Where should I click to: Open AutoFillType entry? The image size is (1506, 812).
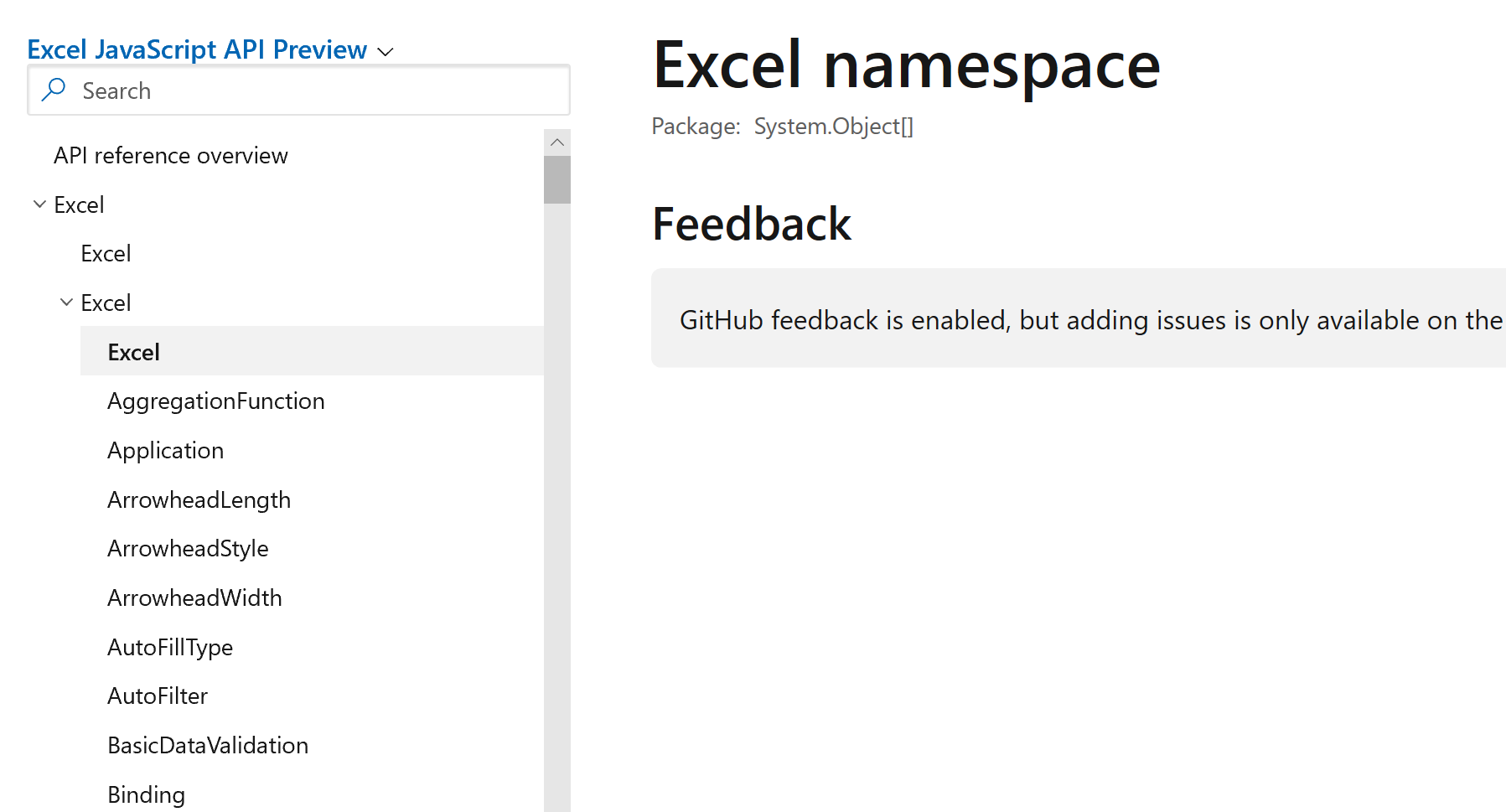[x=170, y=648]
